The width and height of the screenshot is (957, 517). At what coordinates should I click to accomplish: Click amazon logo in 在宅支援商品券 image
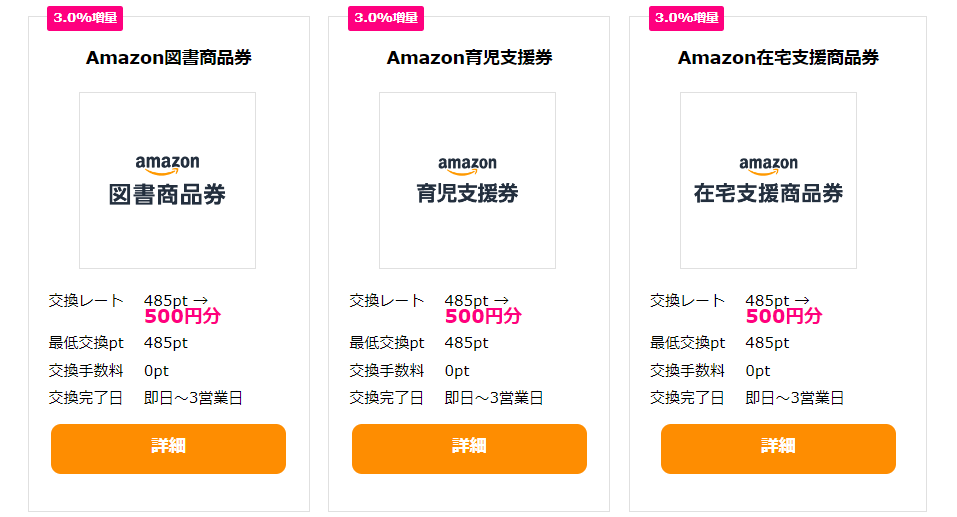coord(768,165)
